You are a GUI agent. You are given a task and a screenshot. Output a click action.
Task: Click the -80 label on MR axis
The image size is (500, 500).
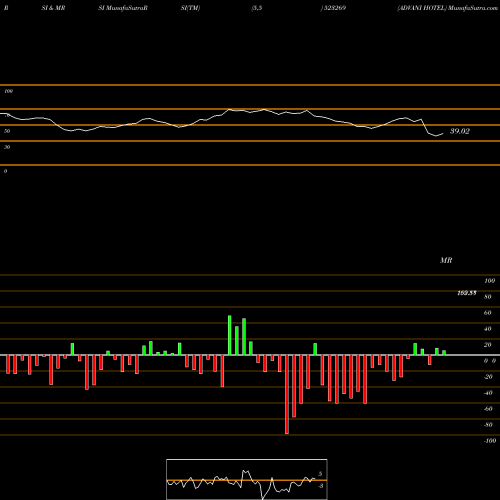tap(488, 425)
